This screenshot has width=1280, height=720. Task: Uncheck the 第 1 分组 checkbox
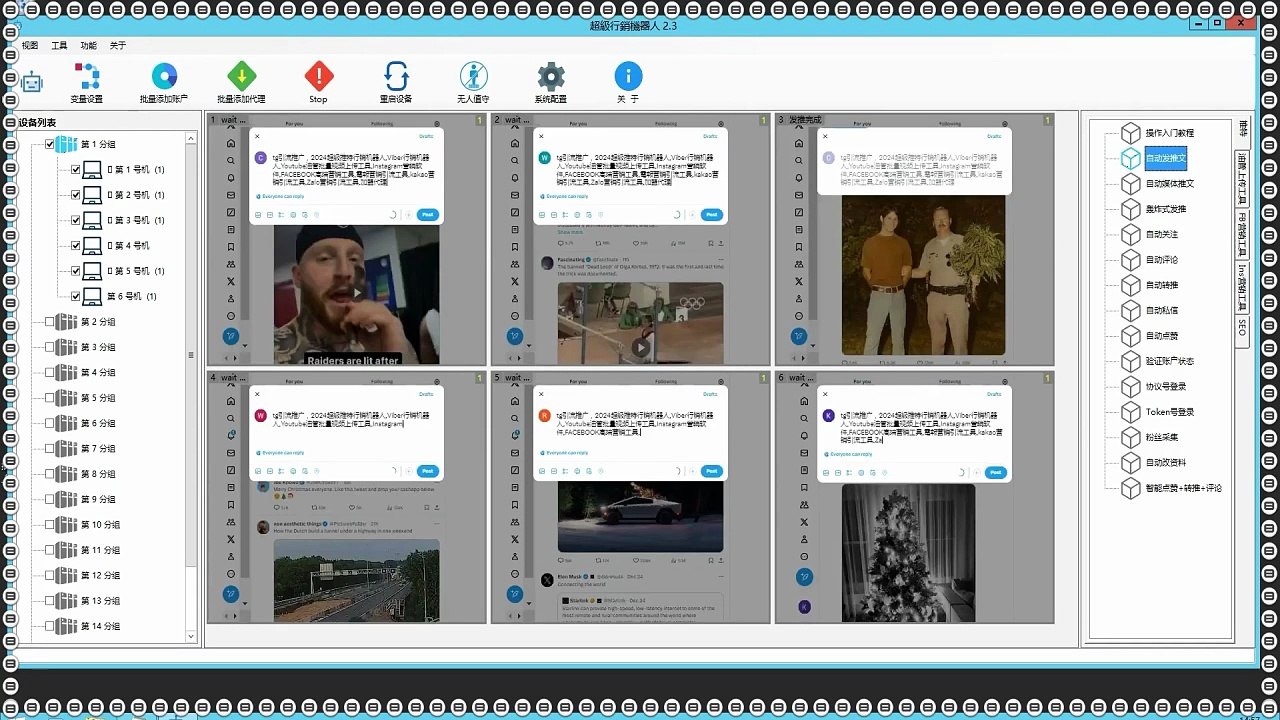pyautogui.click(x=49, y=144)
